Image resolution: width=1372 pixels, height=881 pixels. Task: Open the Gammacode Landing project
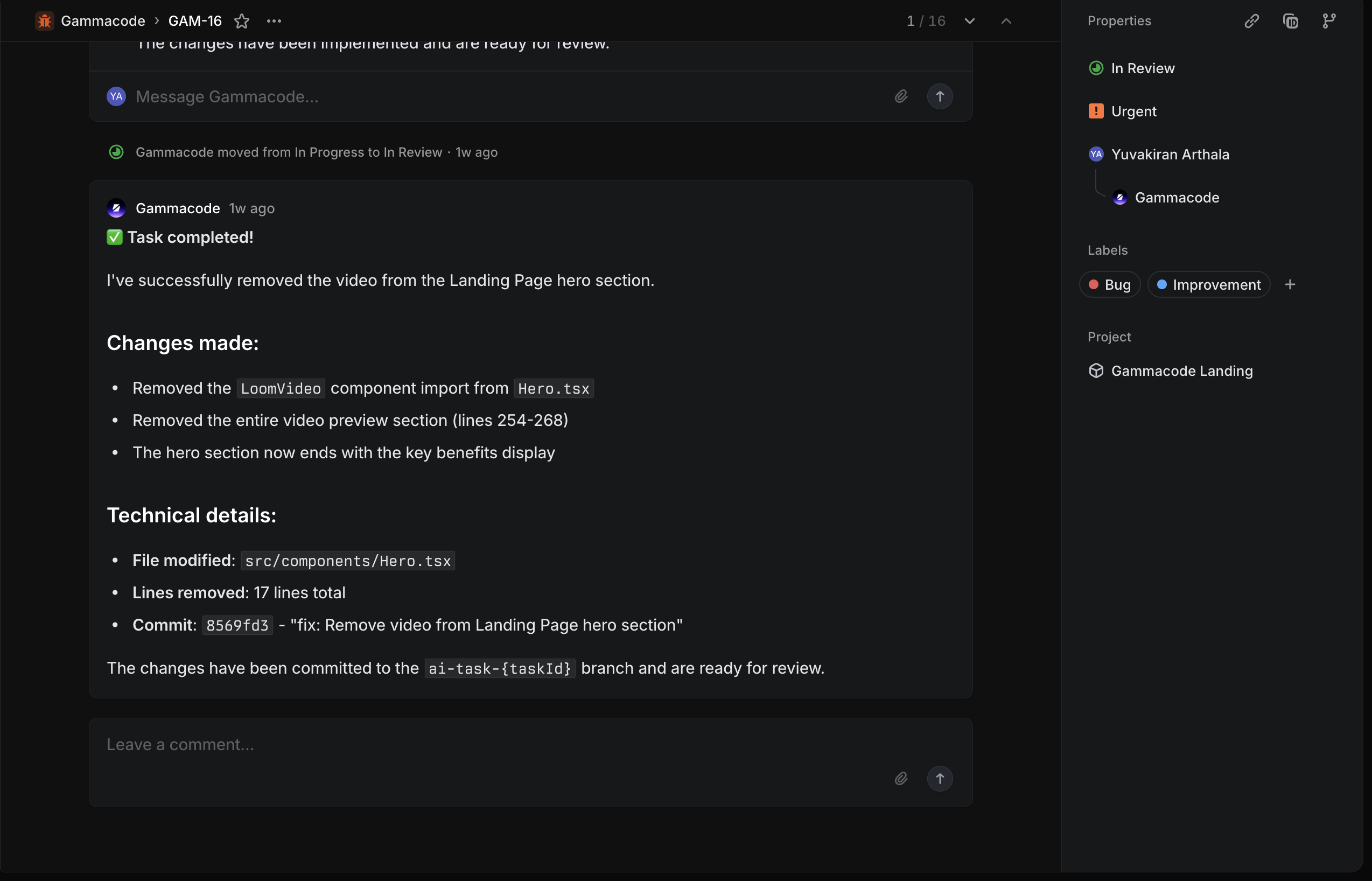(x=1181, y=371)
